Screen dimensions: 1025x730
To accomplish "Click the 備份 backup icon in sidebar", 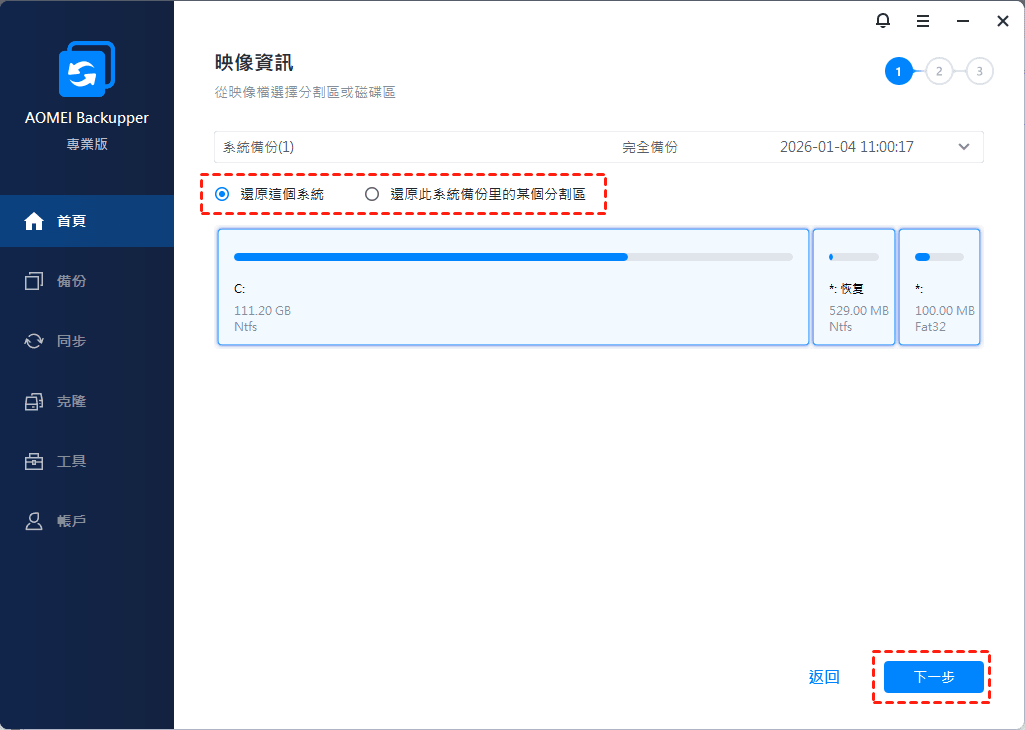I will [x=34, y=281].
